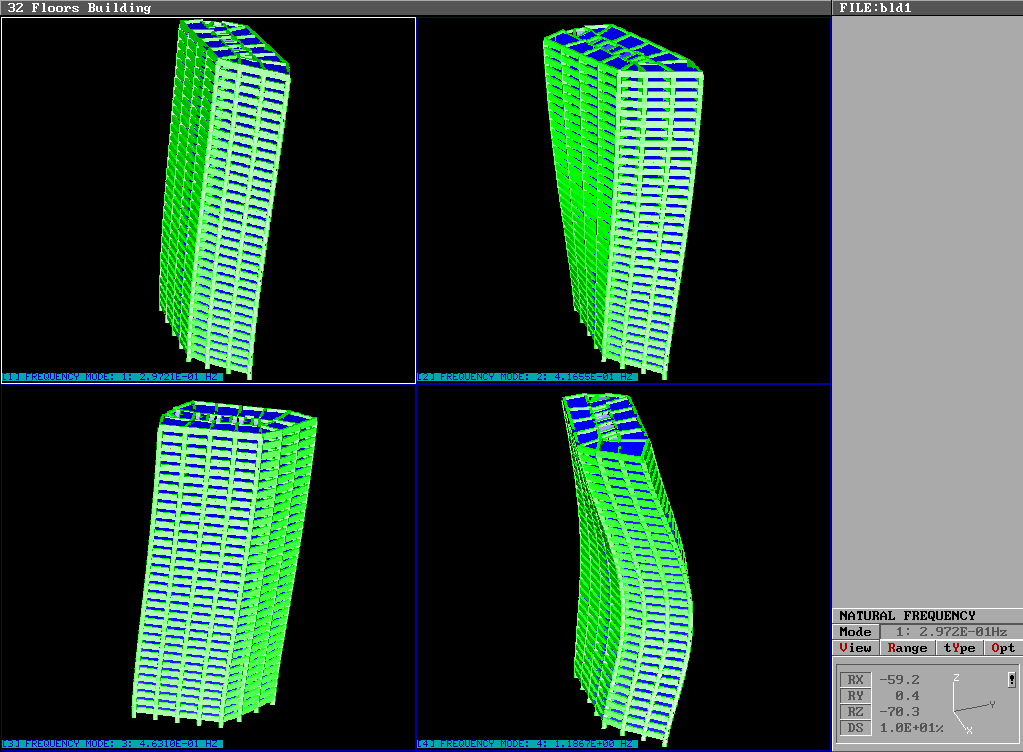Screen dimensions: 1023x752
Task: Click the Opt button in the side panel
Action: [1001, 648]
